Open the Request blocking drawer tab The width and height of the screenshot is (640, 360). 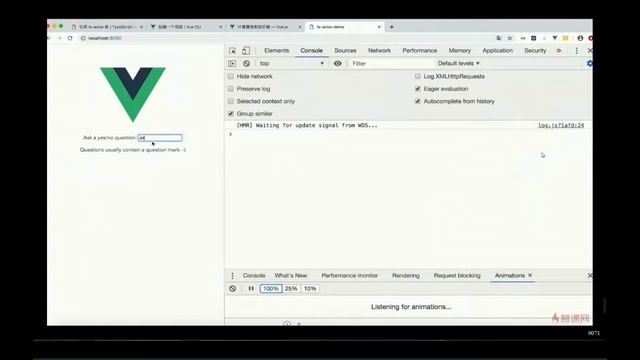click(457, 276)
